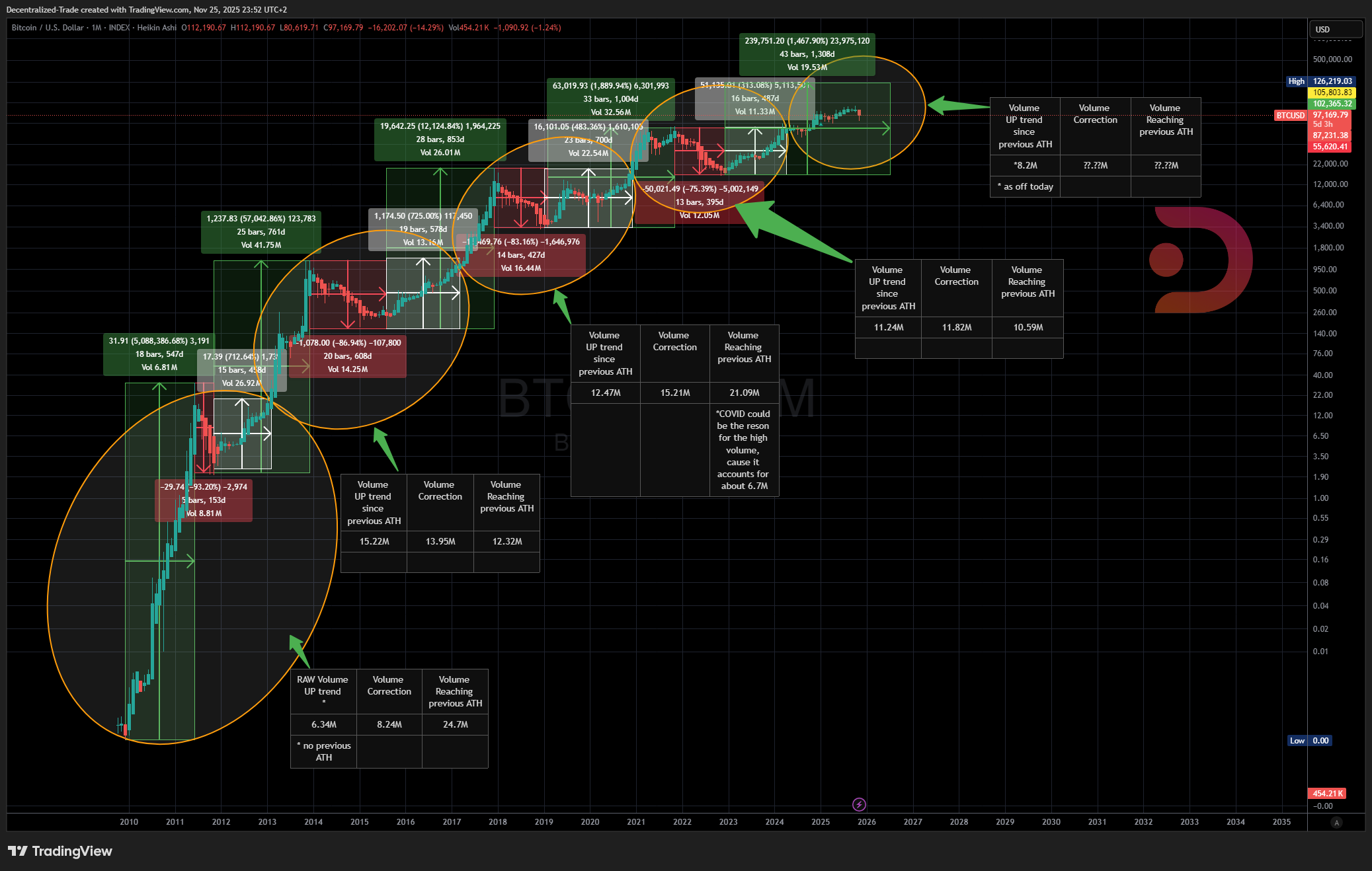Select the 12.32M table cell

coord(507,542)
